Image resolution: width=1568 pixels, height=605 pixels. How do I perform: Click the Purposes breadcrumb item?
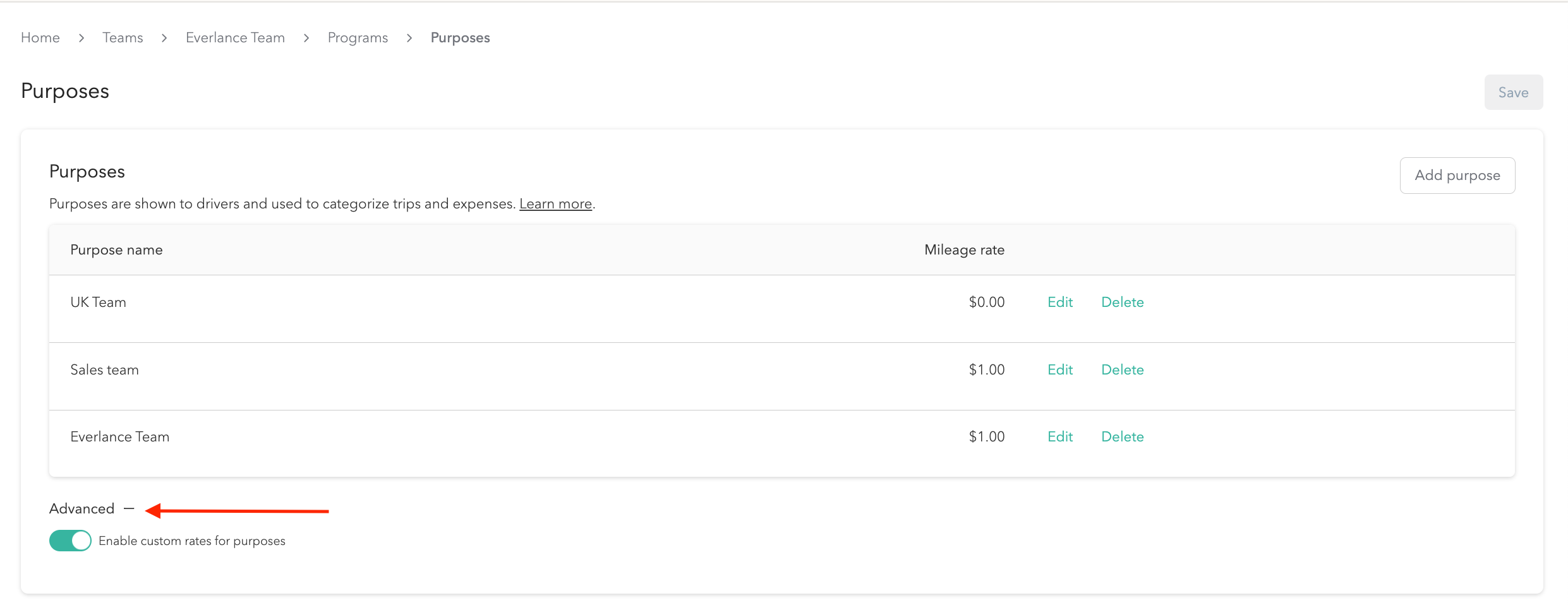[x=460, y=38]
